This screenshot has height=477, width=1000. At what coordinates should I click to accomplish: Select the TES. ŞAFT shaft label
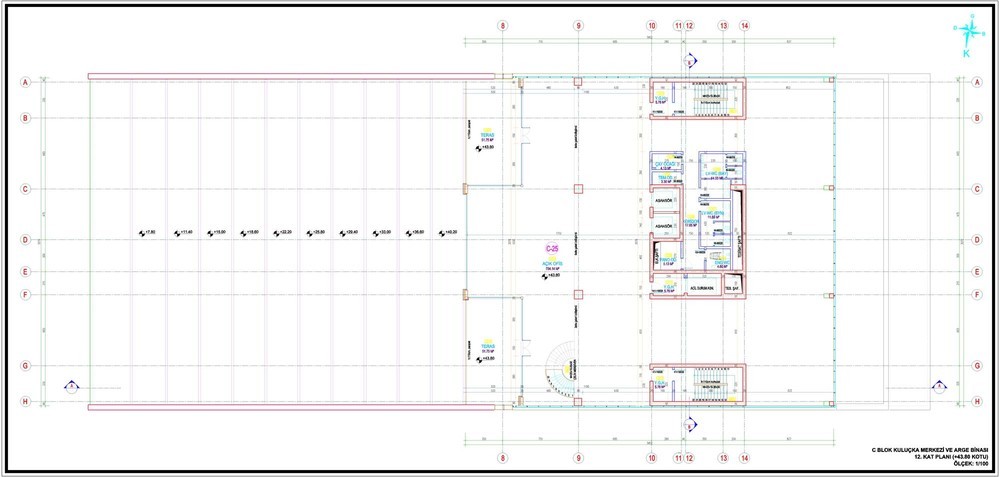[732, 289]
